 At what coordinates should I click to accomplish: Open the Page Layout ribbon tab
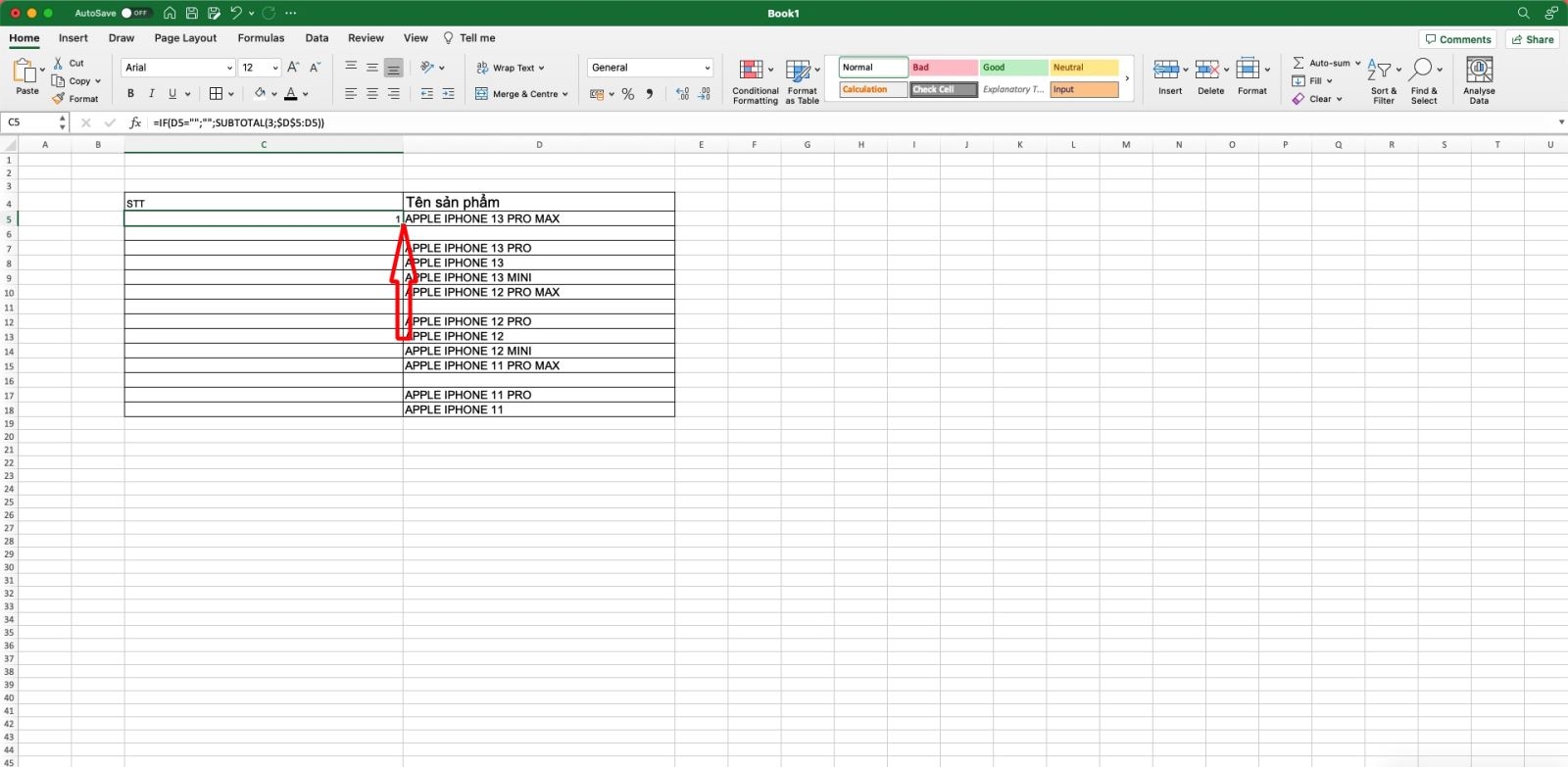185,38
